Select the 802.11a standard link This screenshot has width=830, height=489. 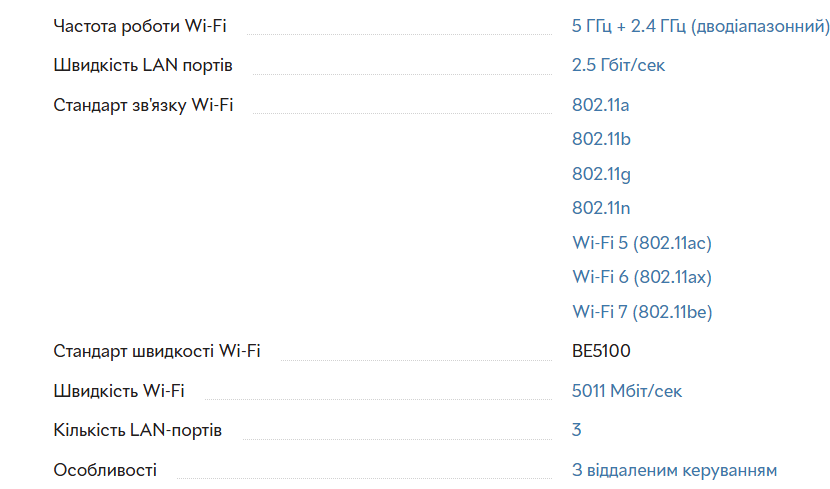point(600,105)
